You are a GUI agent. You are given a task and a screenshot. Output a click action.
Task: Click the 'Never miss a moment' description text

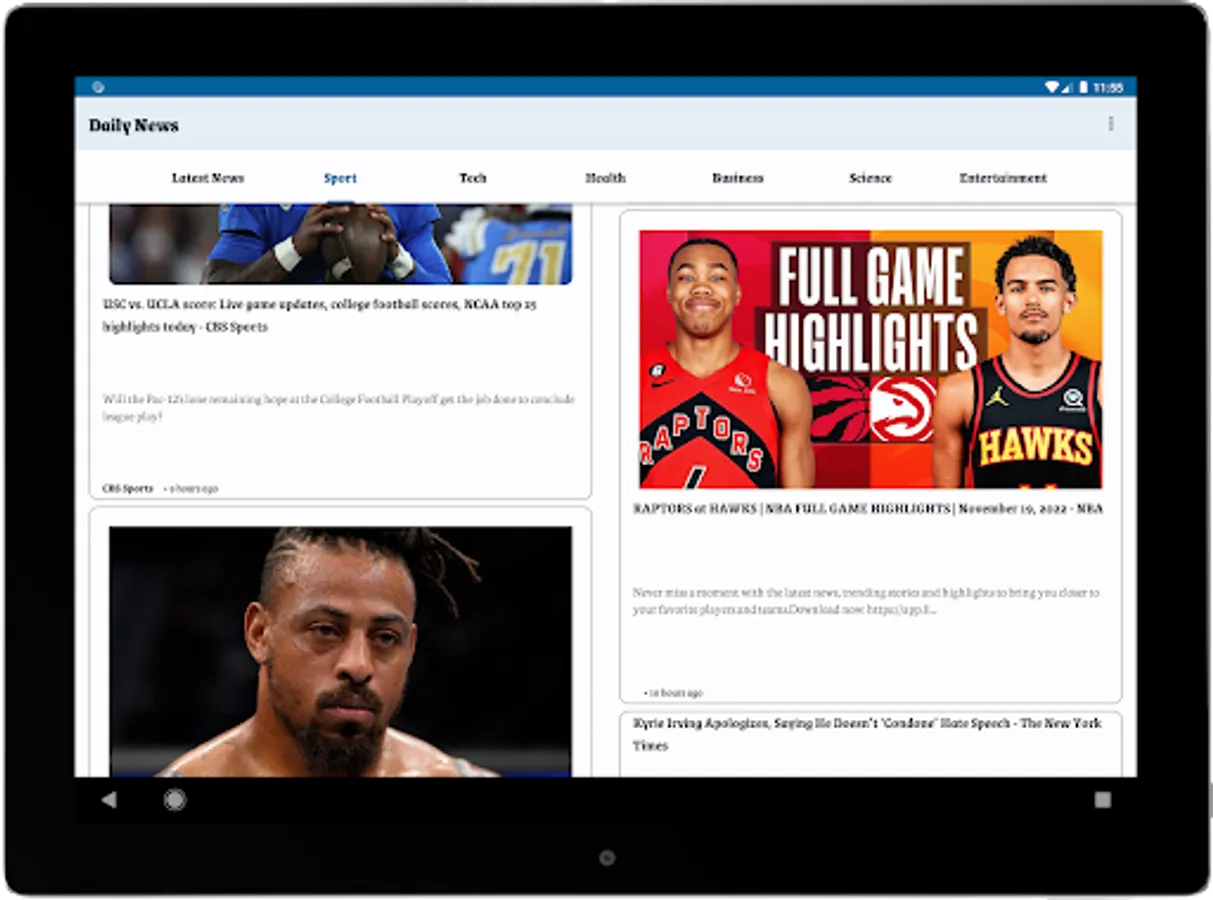click(x=866, y=601)
